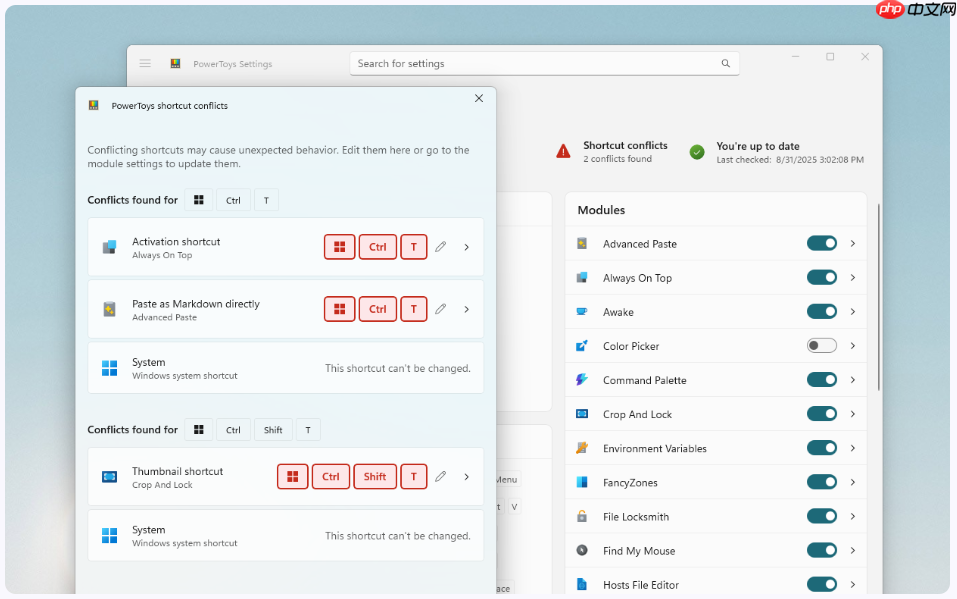Viewport: 957px width, 599px height.
Task: Enable the Color Picker toggle
Action: 821,346
